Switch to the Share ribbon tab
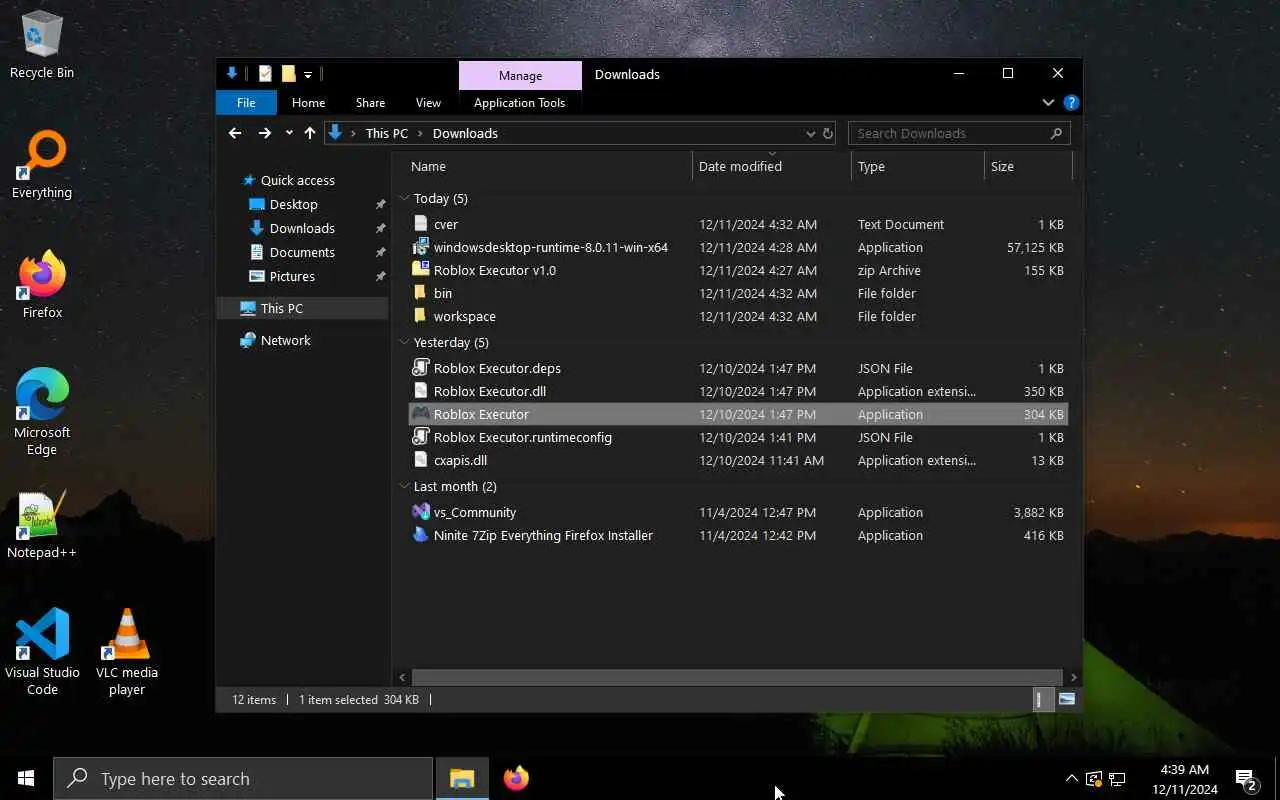 tap(370, 102)
